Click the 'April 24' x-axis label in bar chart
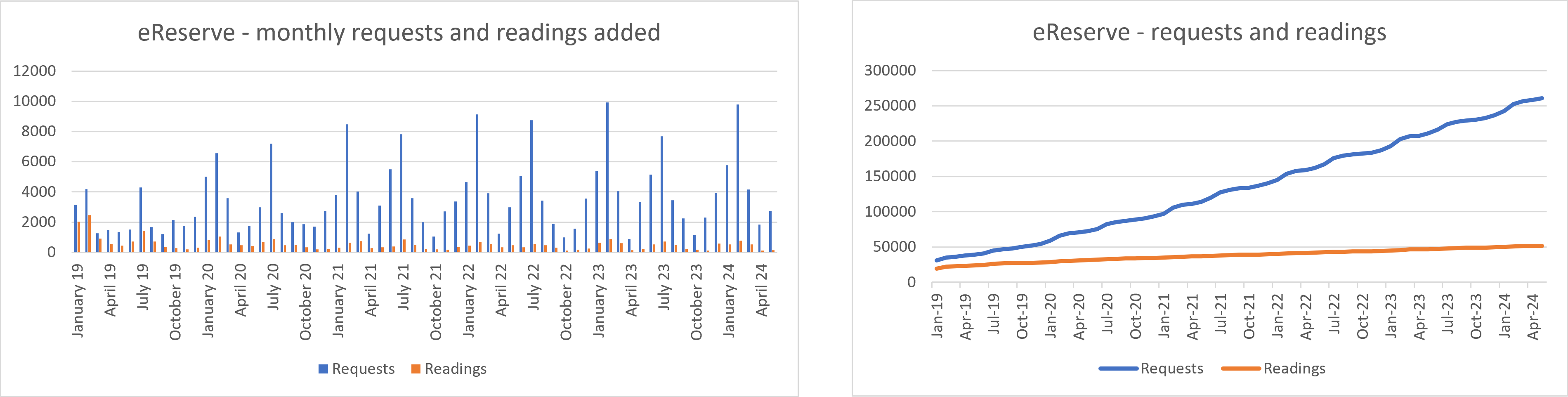Image resolution: width=1568 pixels, height=397 pixels. (x=761, y=290)
